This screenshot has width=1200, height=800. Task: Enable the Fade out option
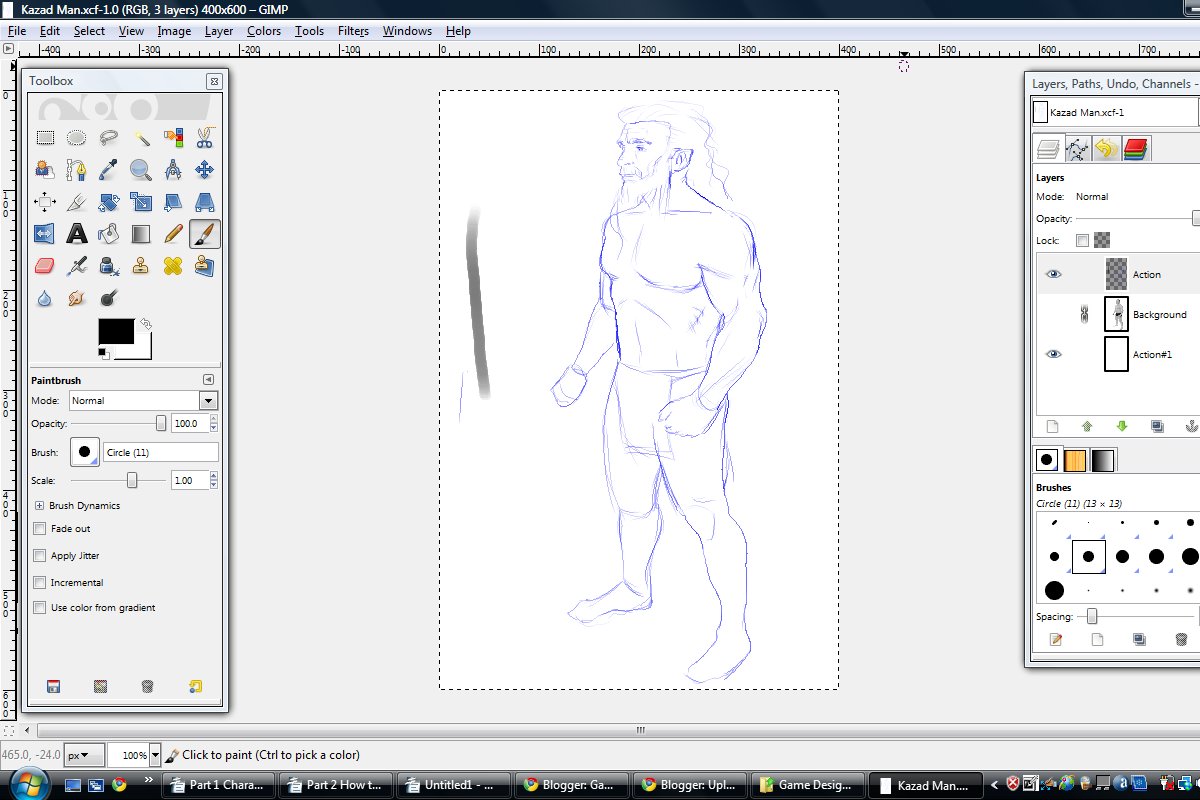coord(40,529)
